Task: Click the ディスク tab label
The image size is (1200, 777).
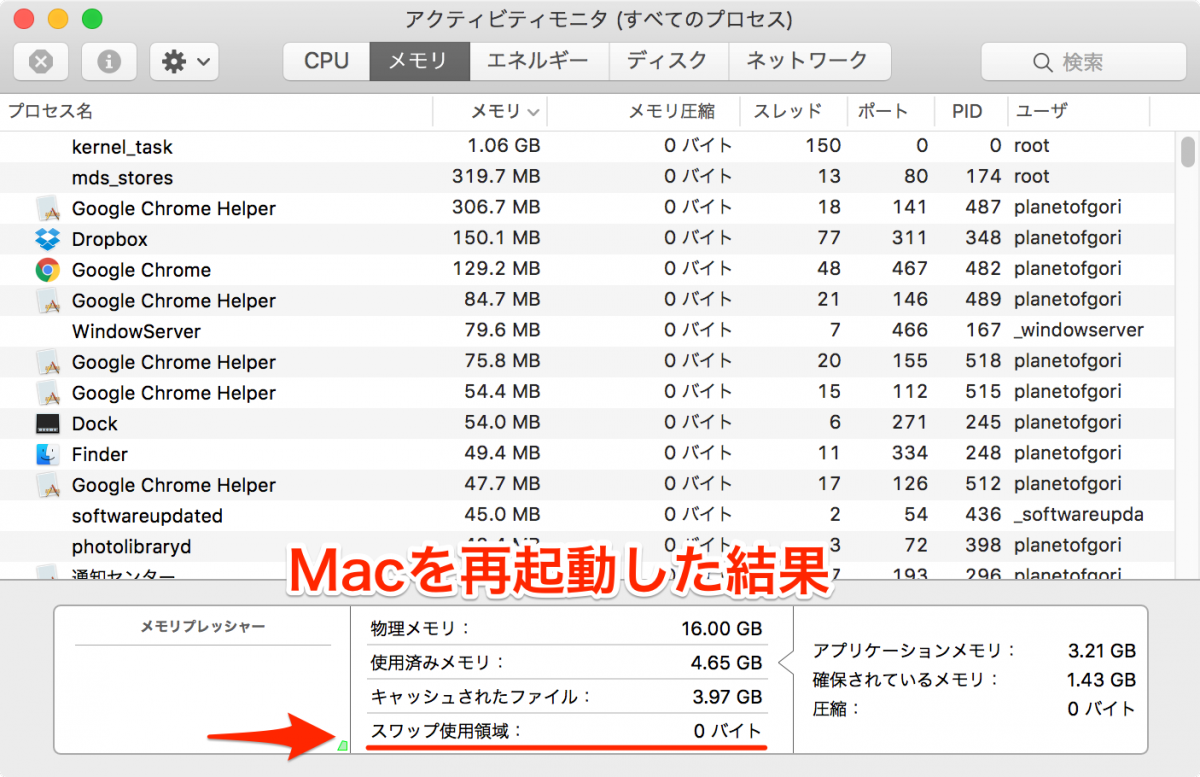Action: (x=668, y=61)
